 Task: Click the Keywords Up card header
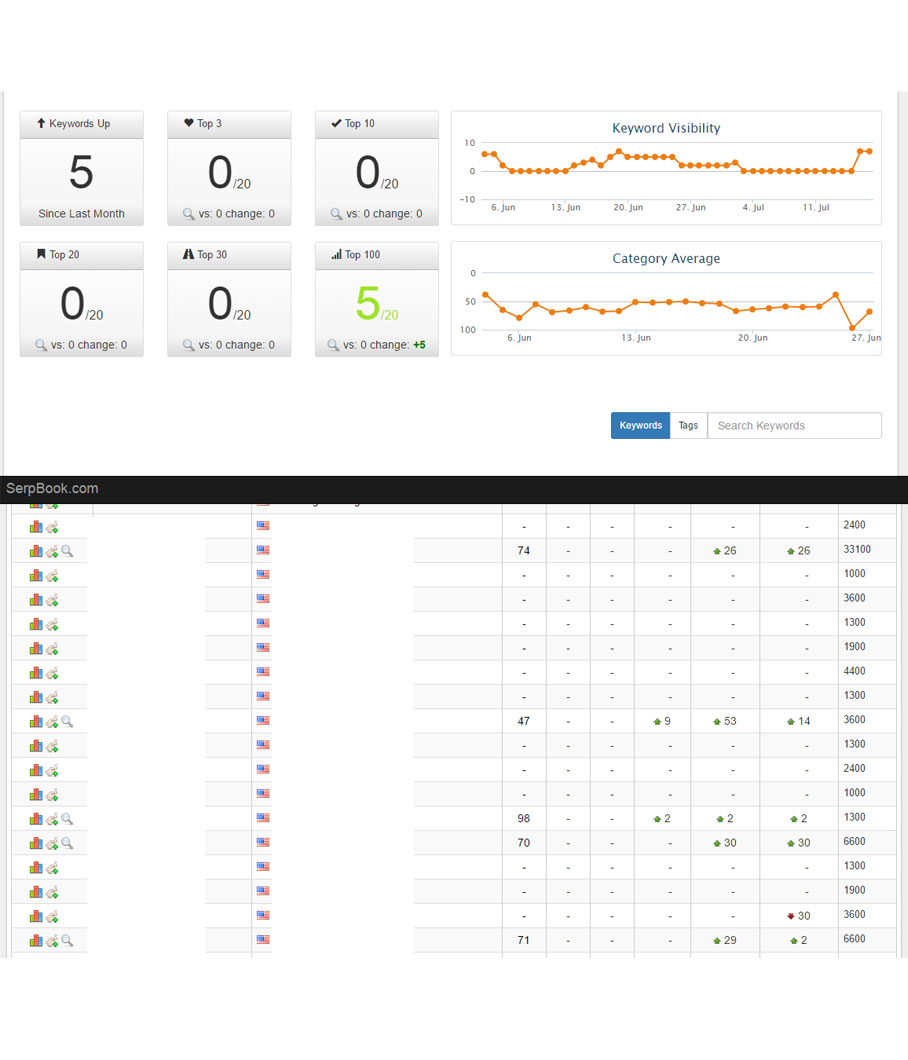[81, 124]
